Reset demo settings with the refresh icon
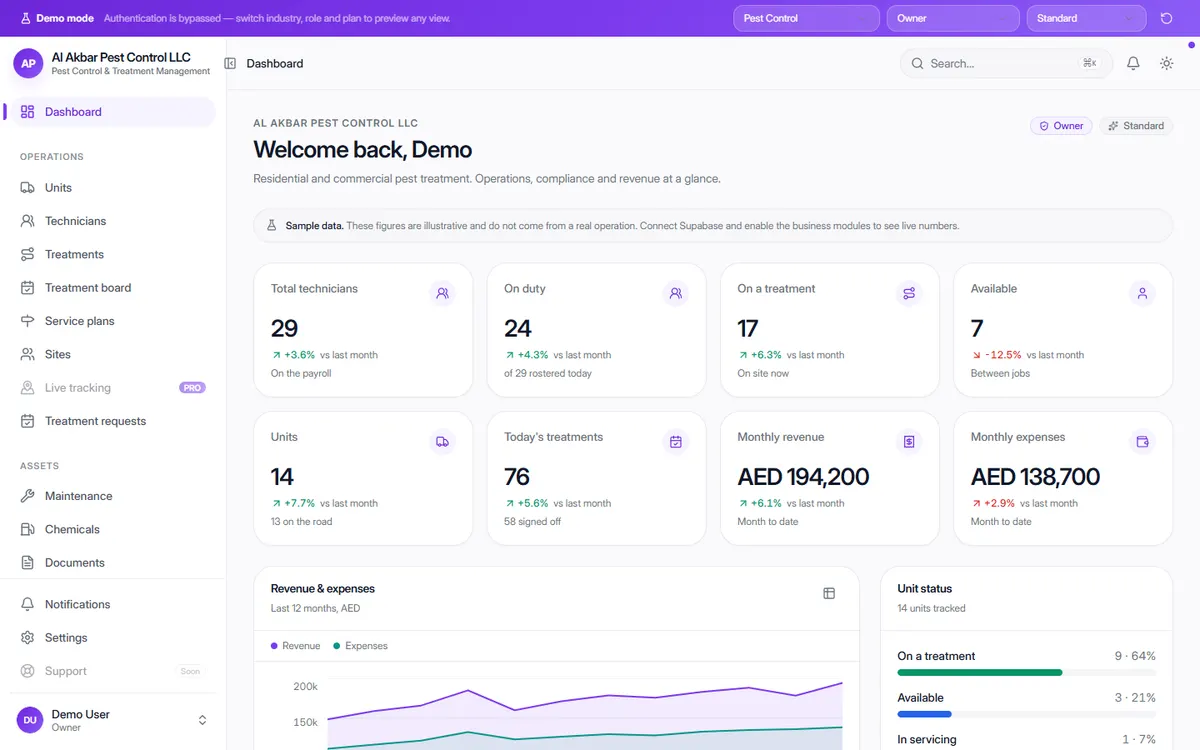Viewport: 1200px width, 750px height. point(1166,18)
